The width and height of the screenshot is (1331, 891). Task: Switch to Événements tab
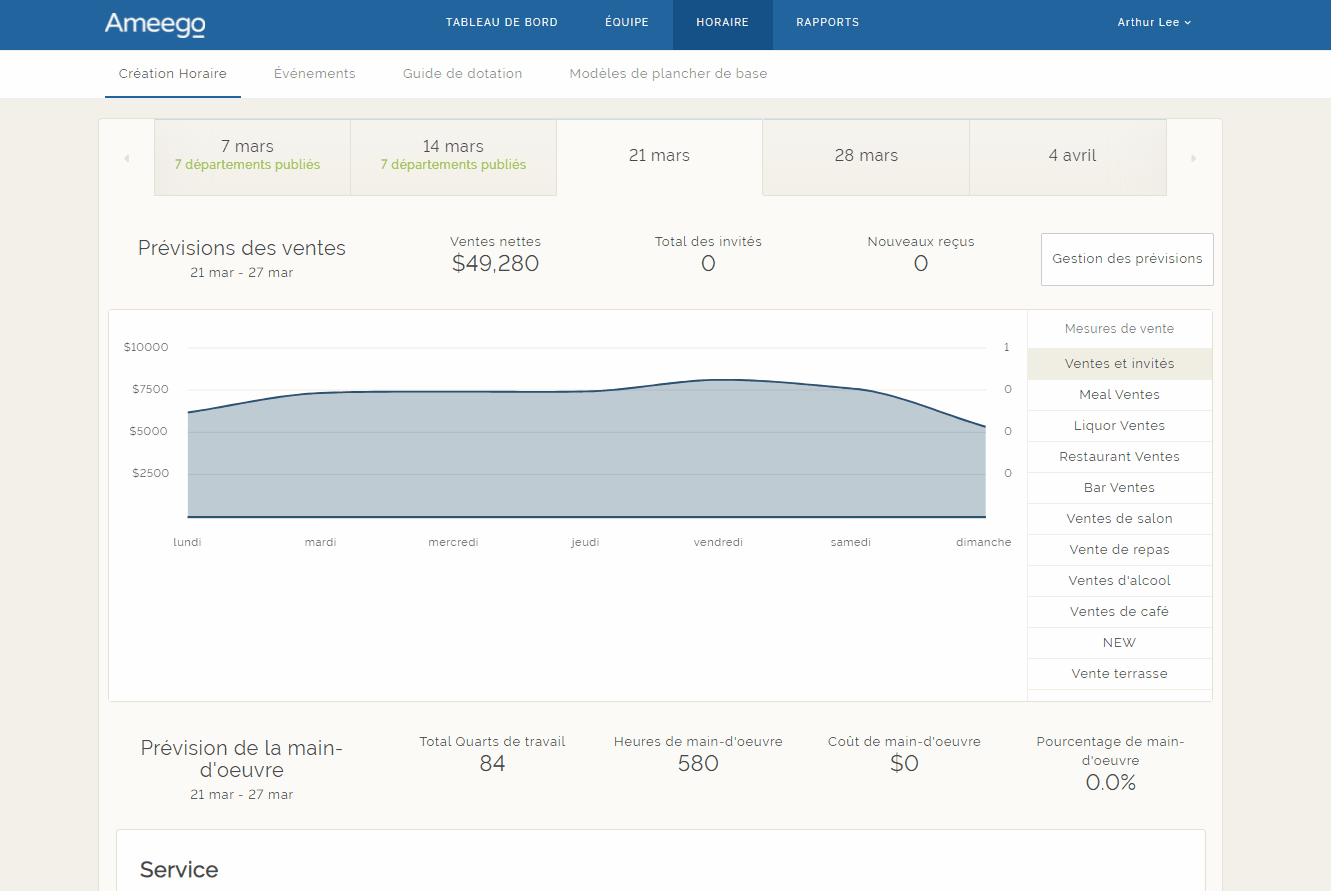pyautogui.click(x=315, y=74)
